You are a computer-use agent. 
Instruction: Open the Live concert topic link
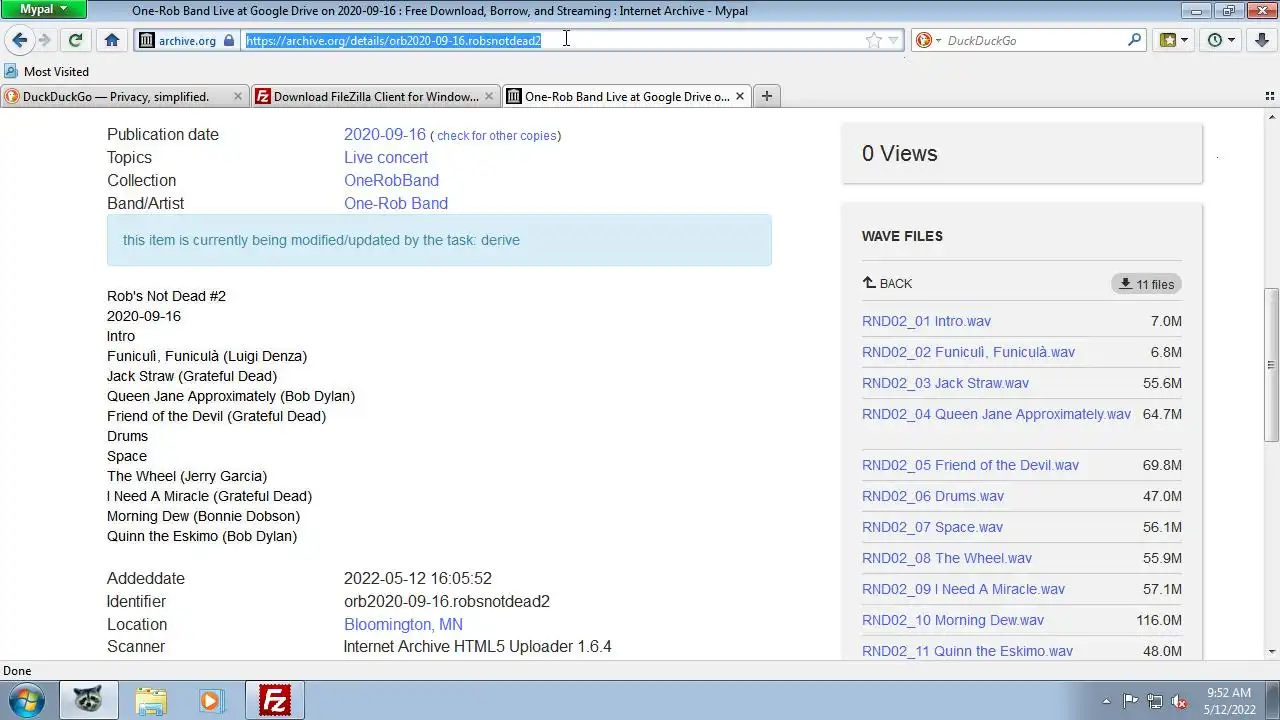coord(386,157)
